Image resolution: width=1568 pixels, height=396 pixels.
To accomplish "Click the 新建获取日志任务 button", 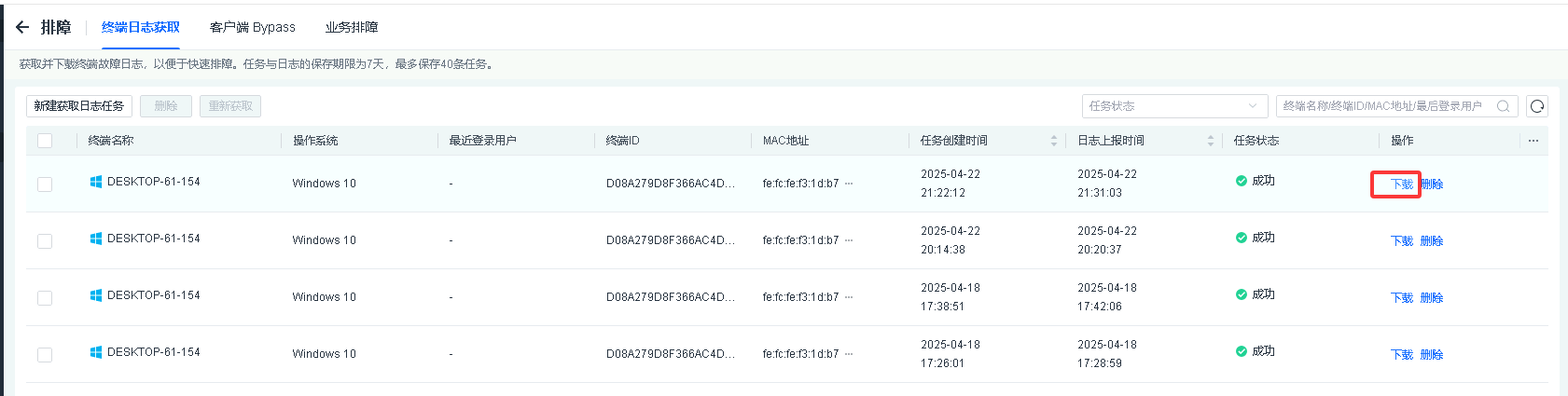I will click(79, 106).
